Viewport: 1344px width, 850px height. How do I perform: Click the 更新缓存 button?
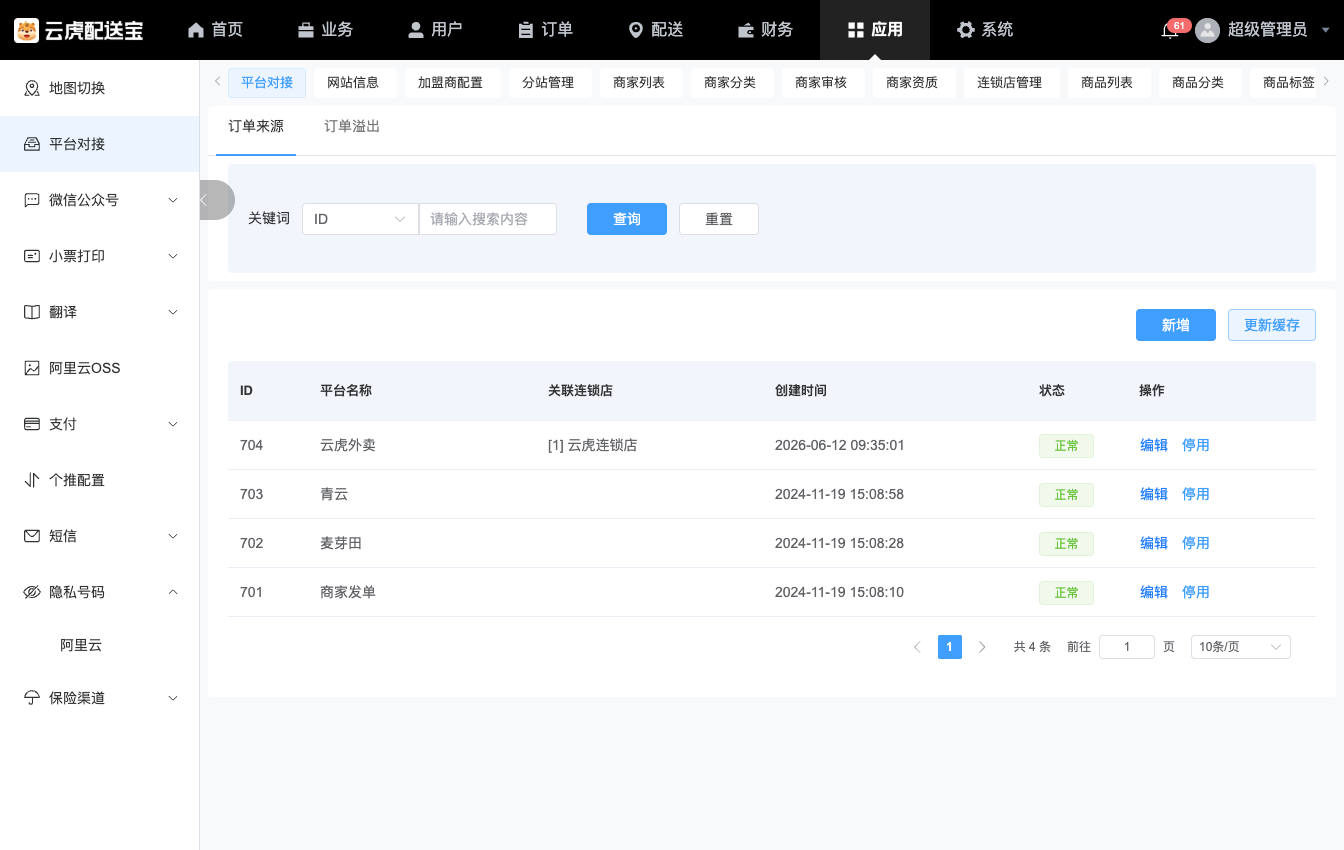tap(1272, 325)
